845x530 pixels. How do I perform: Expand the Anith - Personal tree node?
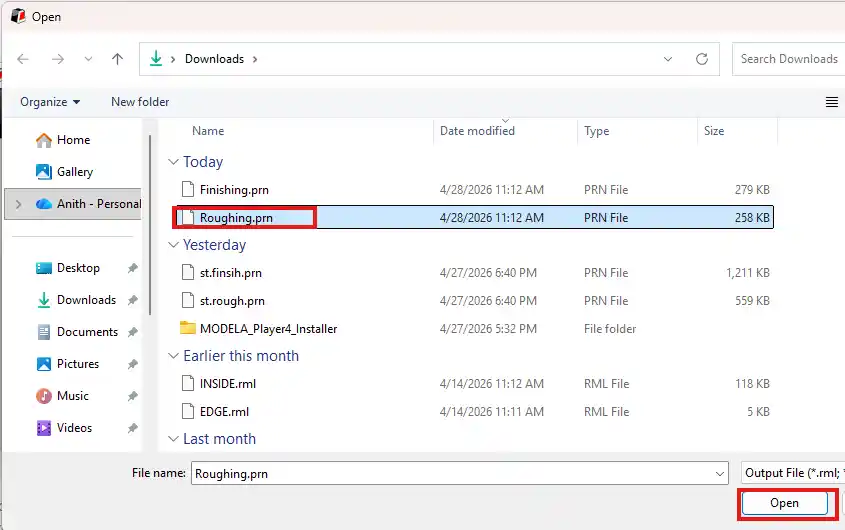[18, 204]
